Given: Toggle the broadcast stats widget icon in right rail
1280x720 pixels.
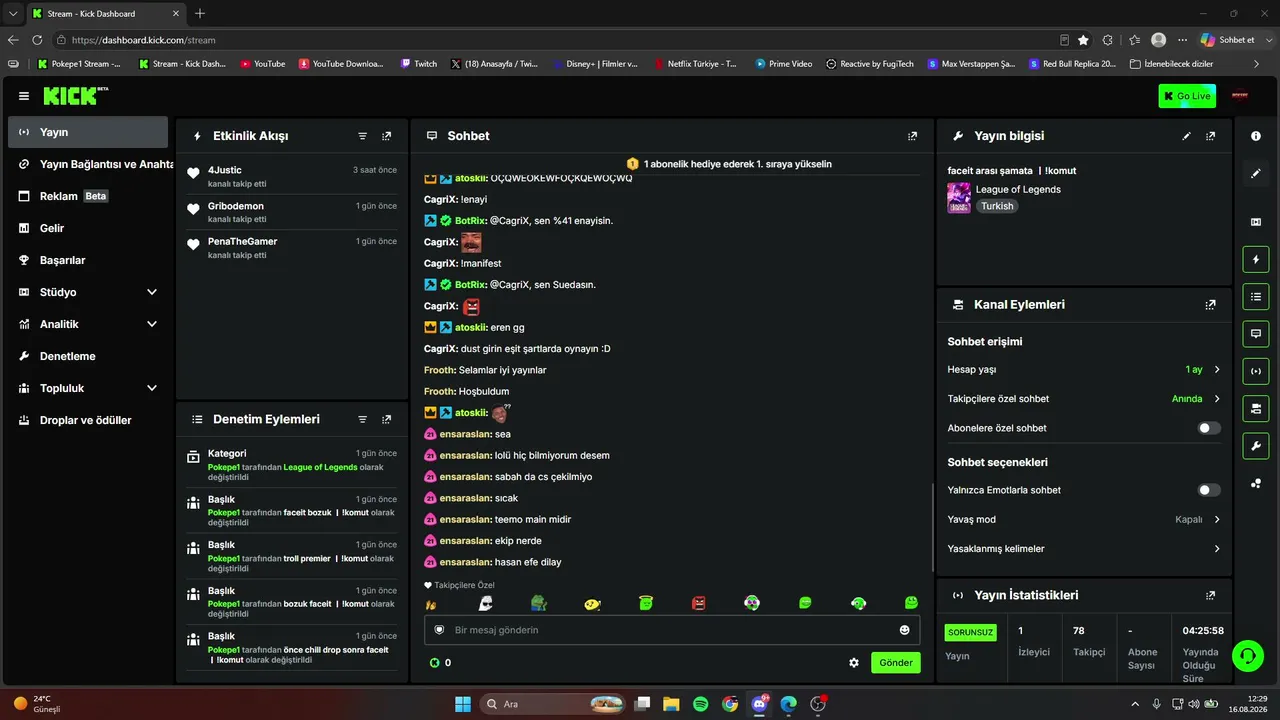Looking at the screenshot, I should pyautogui.click(x=1256, y=371).
